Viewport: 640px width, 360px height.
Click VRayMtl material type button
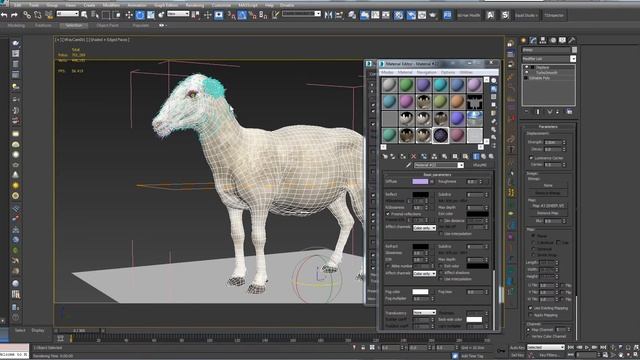tap(480, 165)
